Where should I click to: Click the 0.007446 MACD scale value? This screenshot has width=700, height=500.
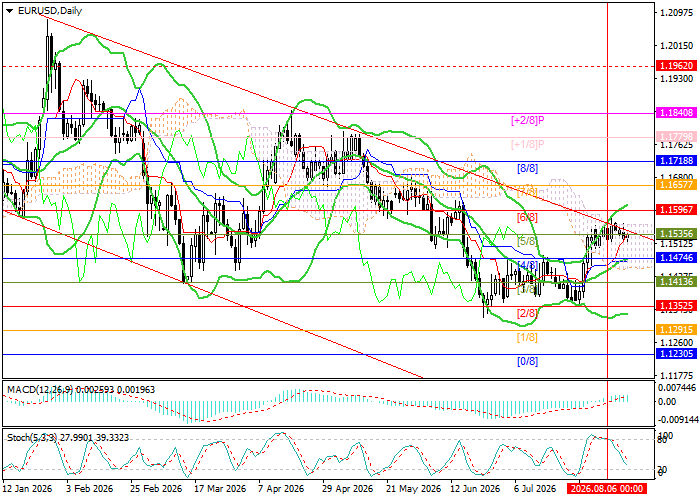(x=677, y=388)
